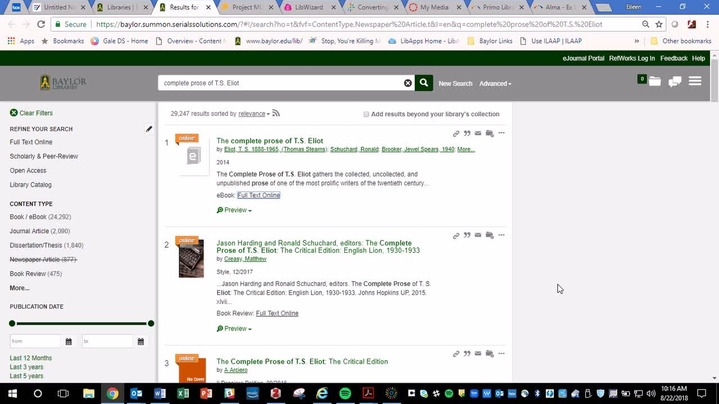Check 'Add results beyond your library's collection'
719x404 pixels.
(x=366, y=114)
